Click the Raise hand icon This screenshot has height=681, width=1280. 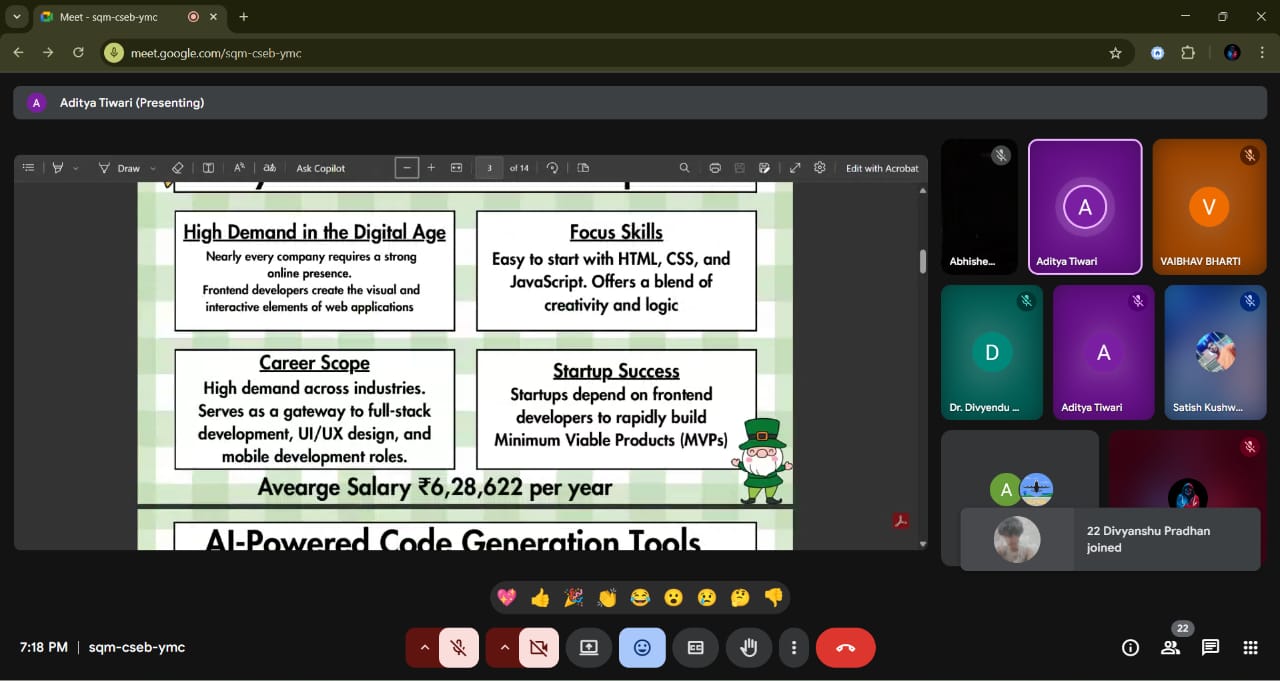point(748,648)
